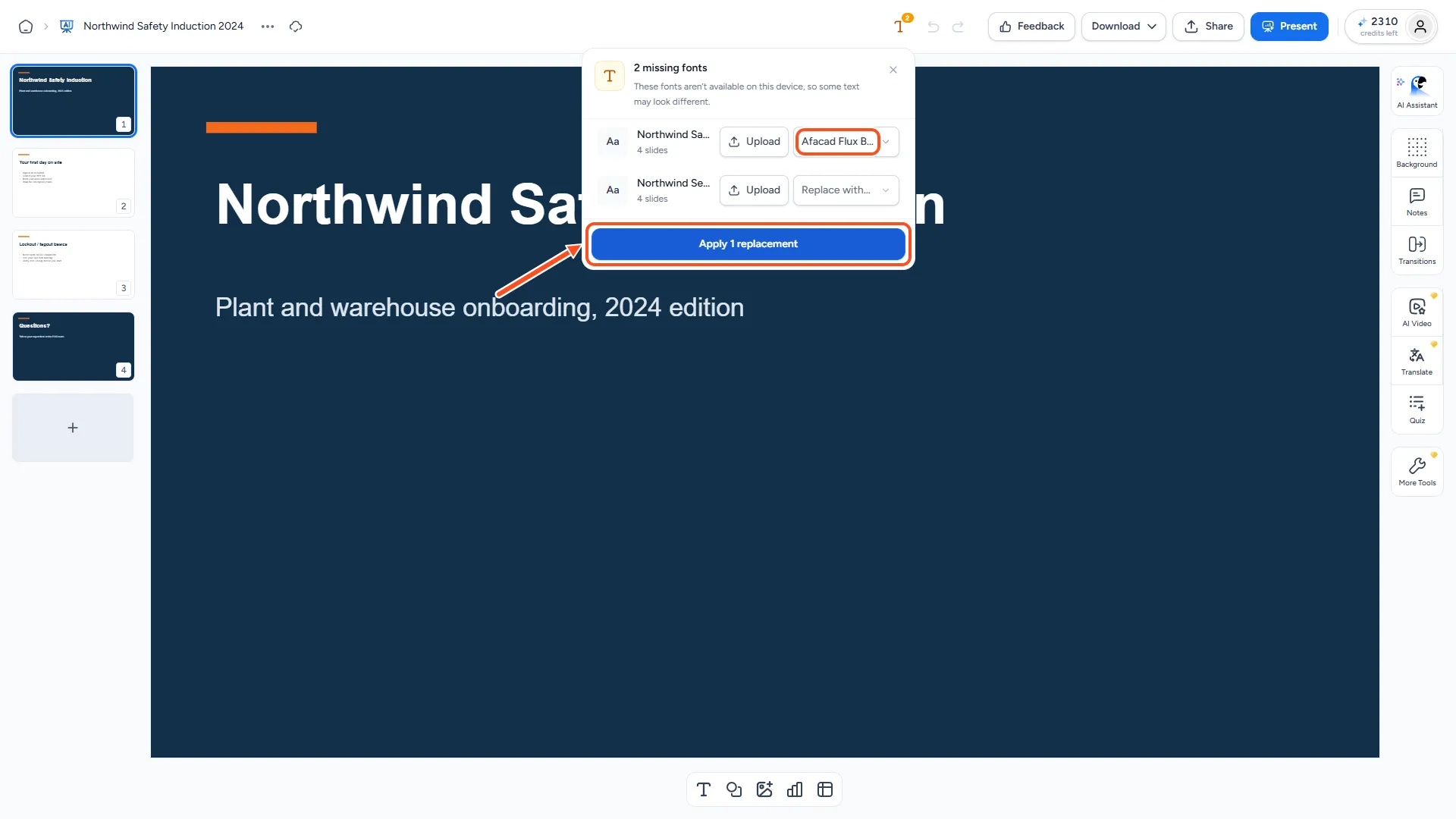1456x819 pixels.
Task: Expand the Download options menu
Action: point(1123,27)
